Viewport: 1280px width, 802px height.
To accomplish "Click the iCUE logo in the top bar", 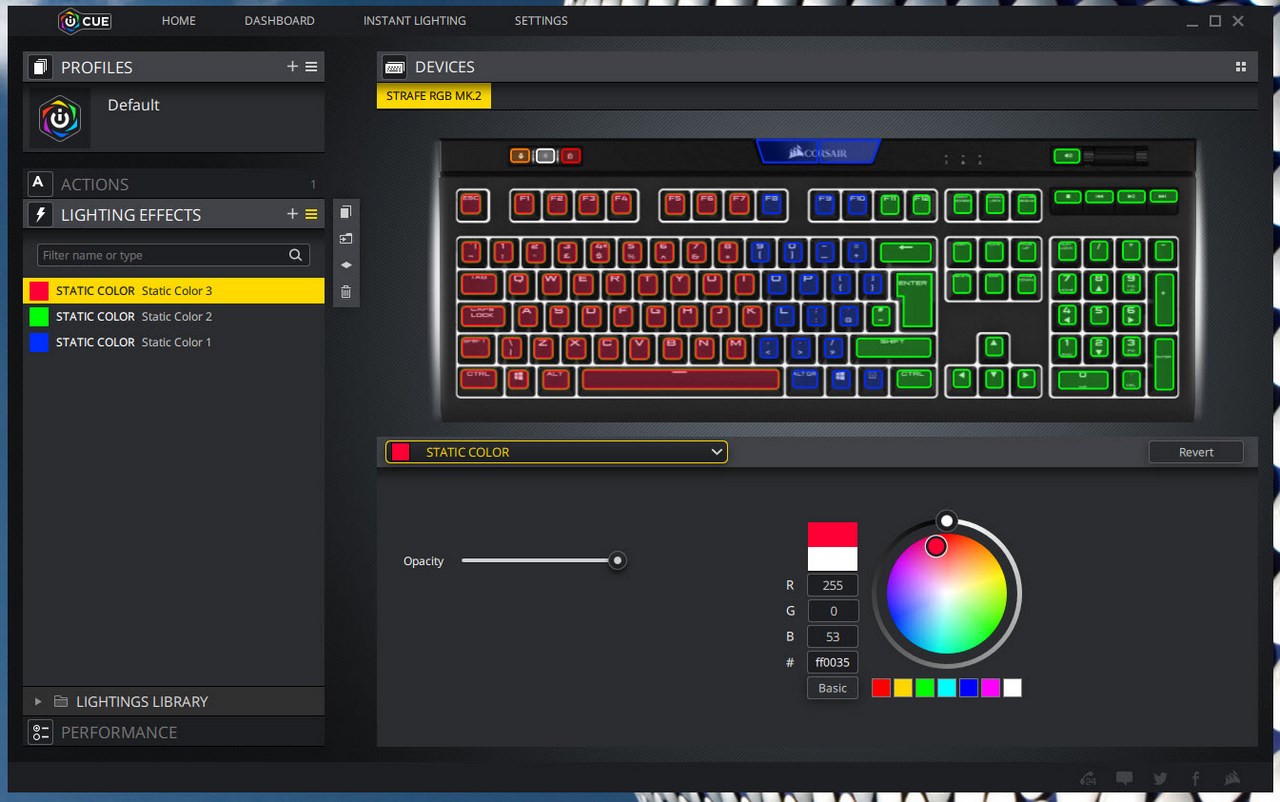I will pos(84,20).
